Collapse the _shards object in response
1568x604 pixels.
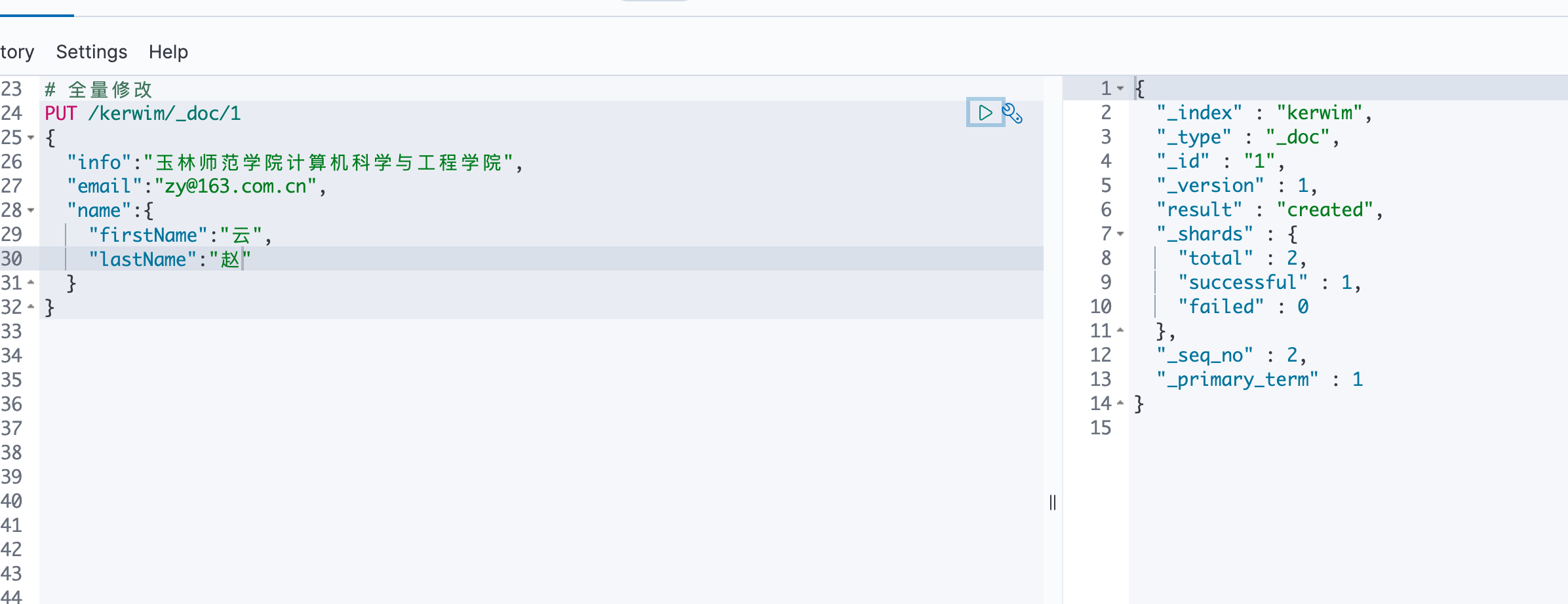pos(1120,234)
